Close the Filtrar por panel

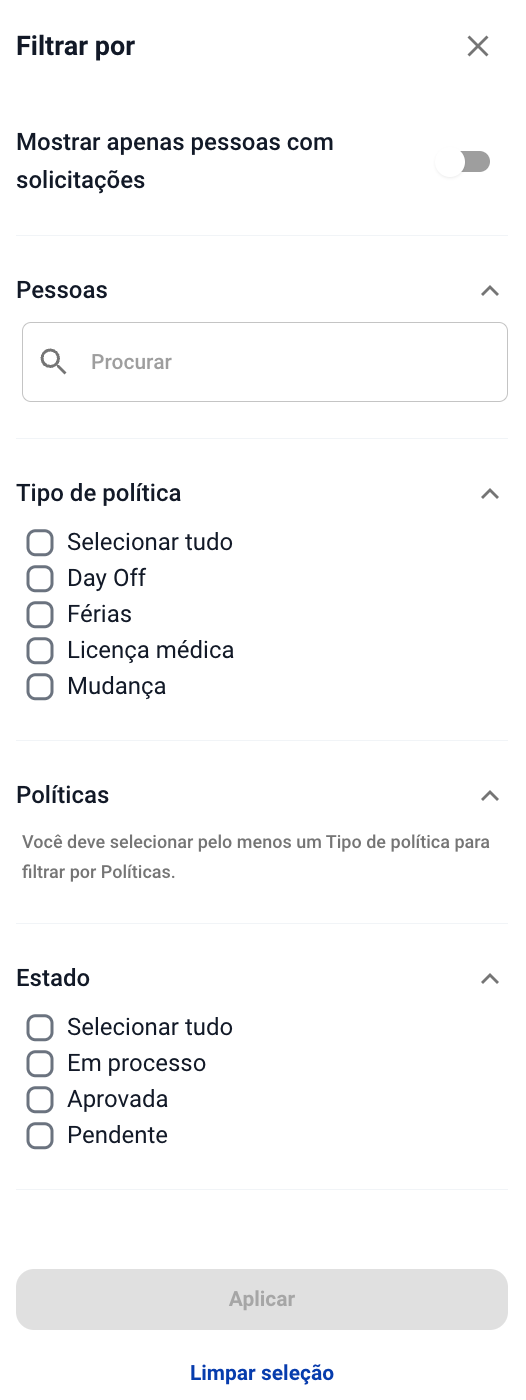478,46
